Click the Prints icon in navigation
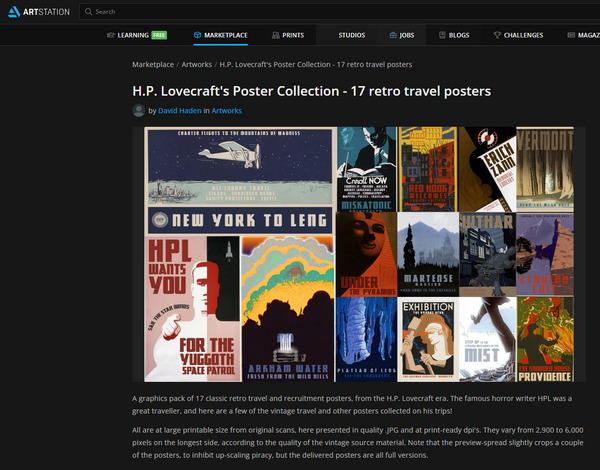The height and width of the screenshot is (470, 600). pos(275,35)
